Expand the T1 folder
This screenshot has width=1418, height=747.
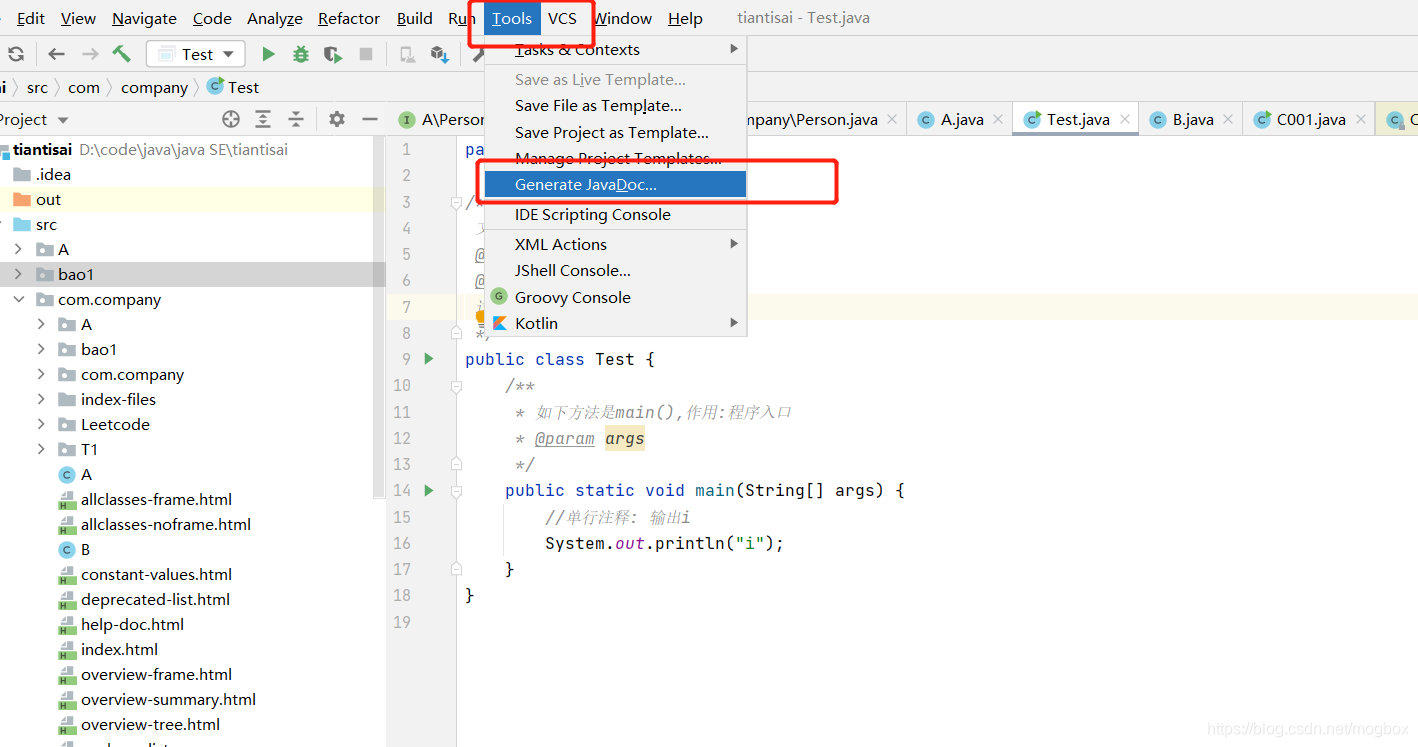pos(41,449)
